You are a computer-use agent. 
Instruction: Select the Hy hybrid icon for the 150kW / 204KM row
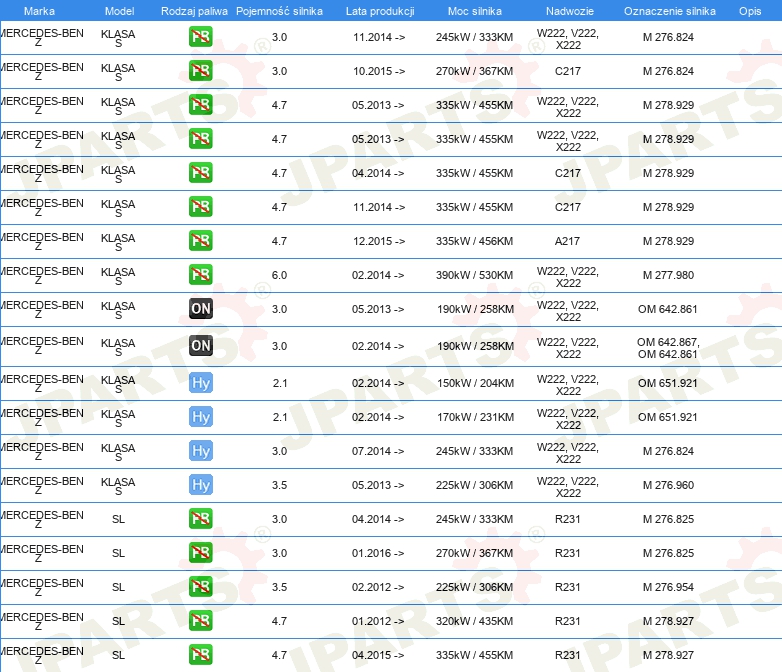pos(200,383)
